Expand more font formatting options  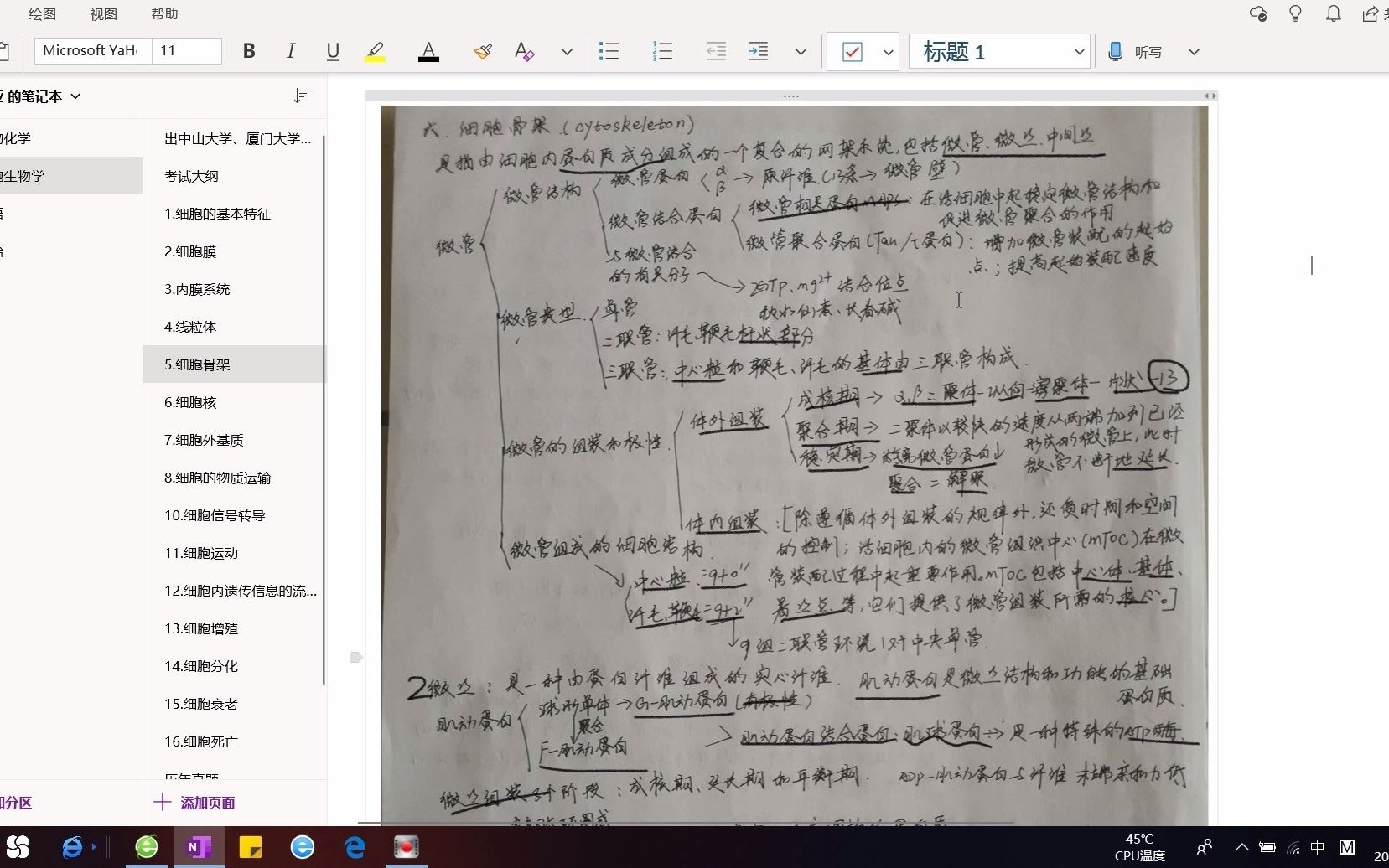coord(567,51)
